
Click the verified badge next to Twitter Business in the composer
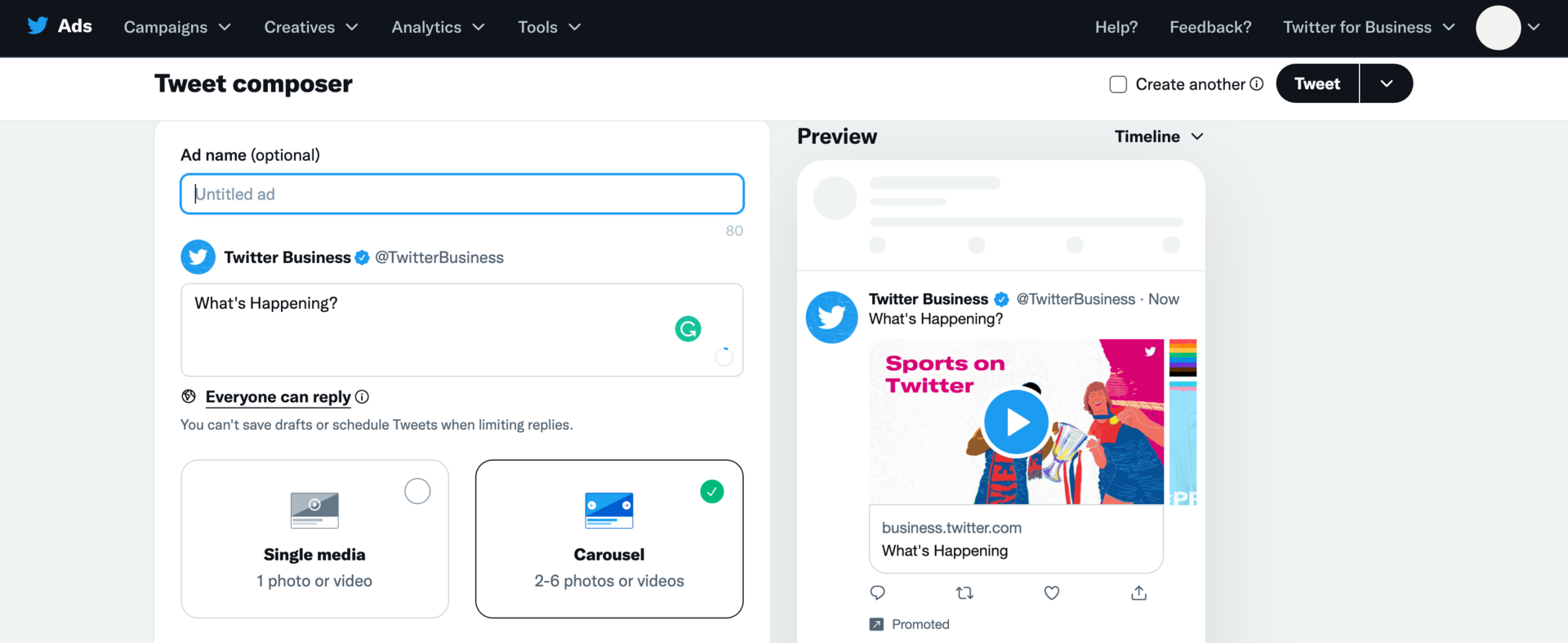click(362, 257)
